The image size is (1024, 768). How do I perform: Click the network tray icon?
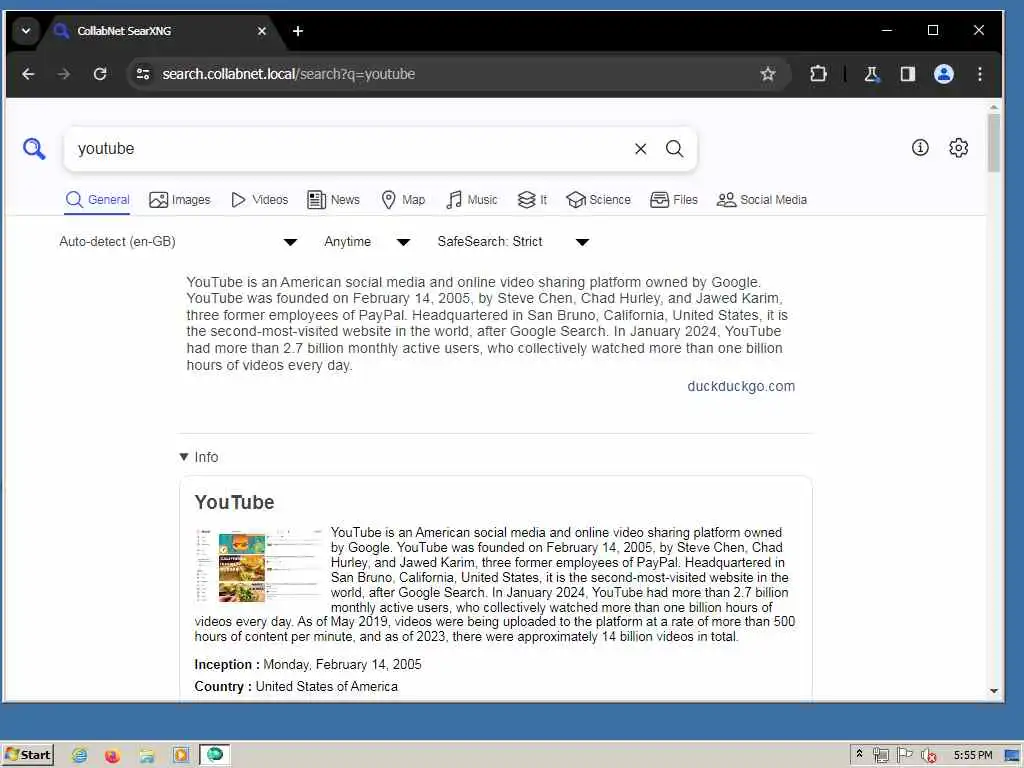pos(880,756)
